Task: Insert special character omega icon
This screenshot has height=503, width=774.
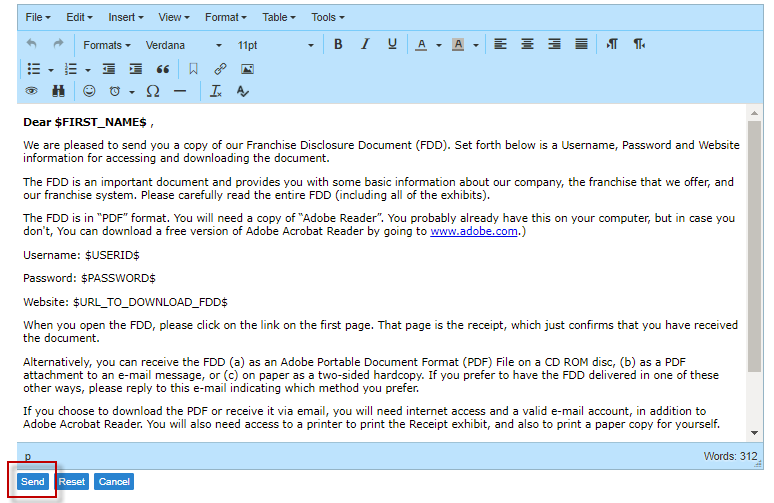Action: 153,91
